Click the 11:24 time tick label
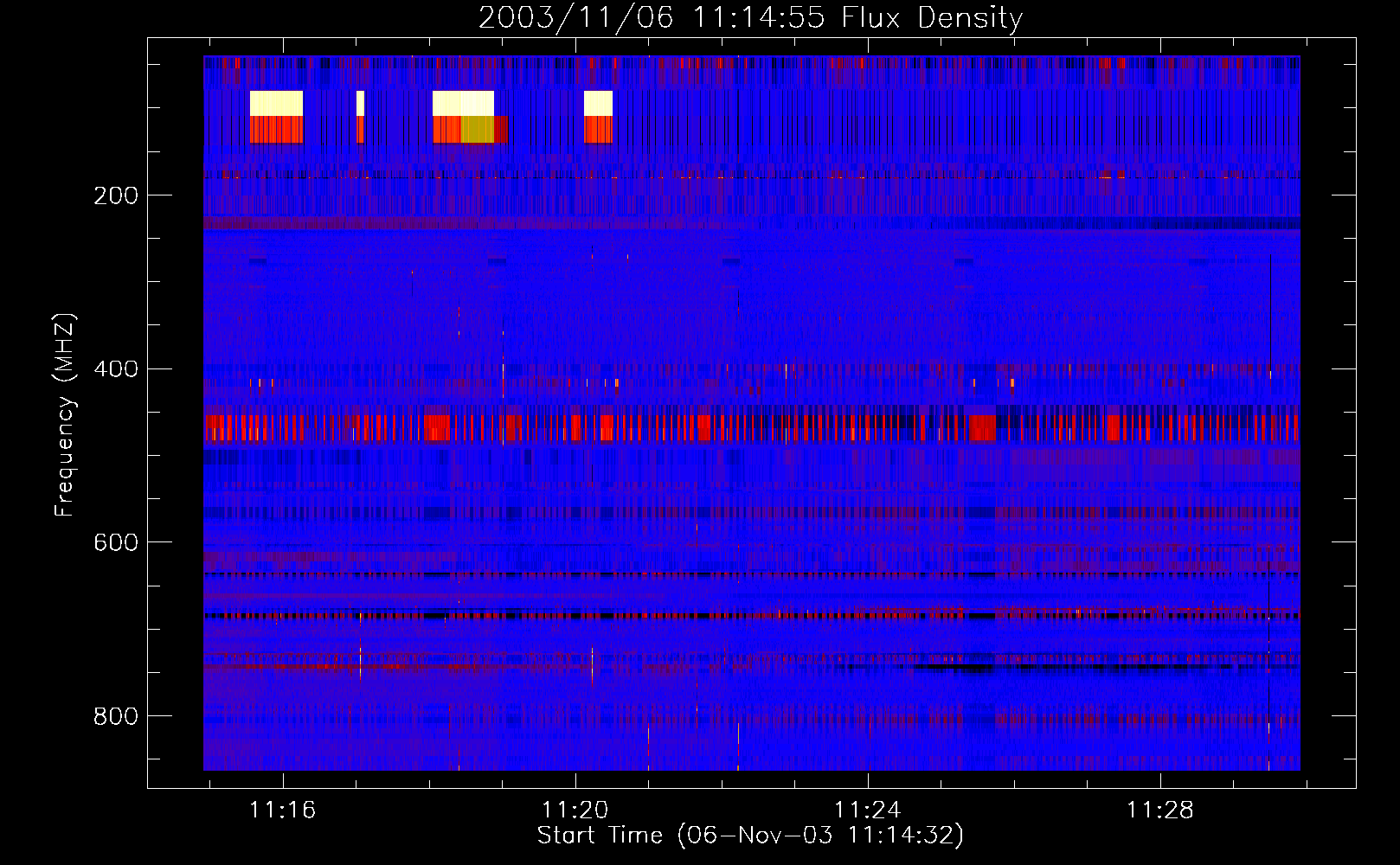Viewport: 1400px width, 865px height. tap(867, 811)
